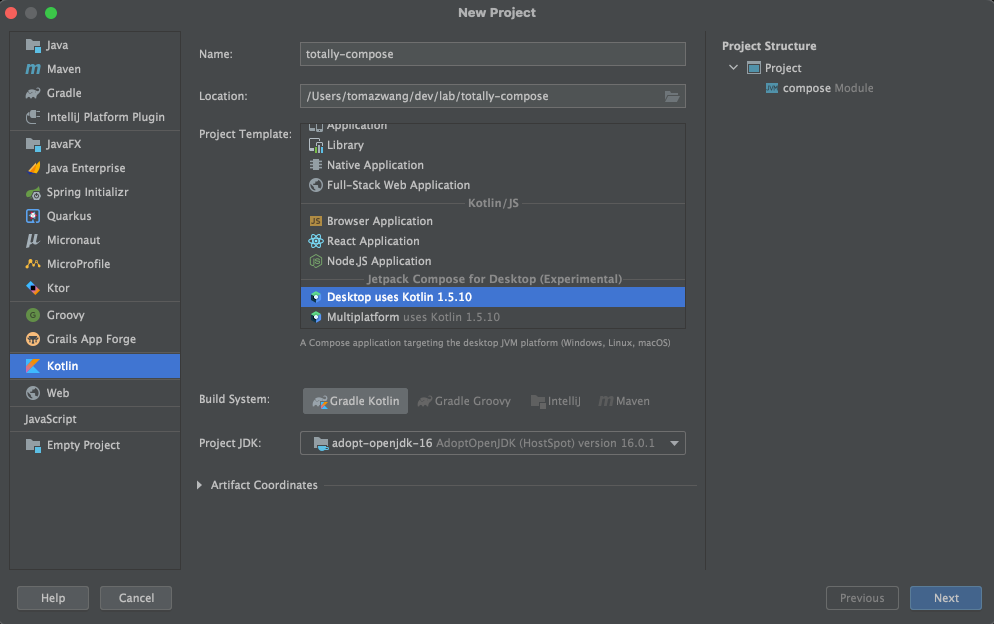This screenshot has height=624, width=994.
Task: Click the Micronaut icon
Action: [x=33, y=240]
